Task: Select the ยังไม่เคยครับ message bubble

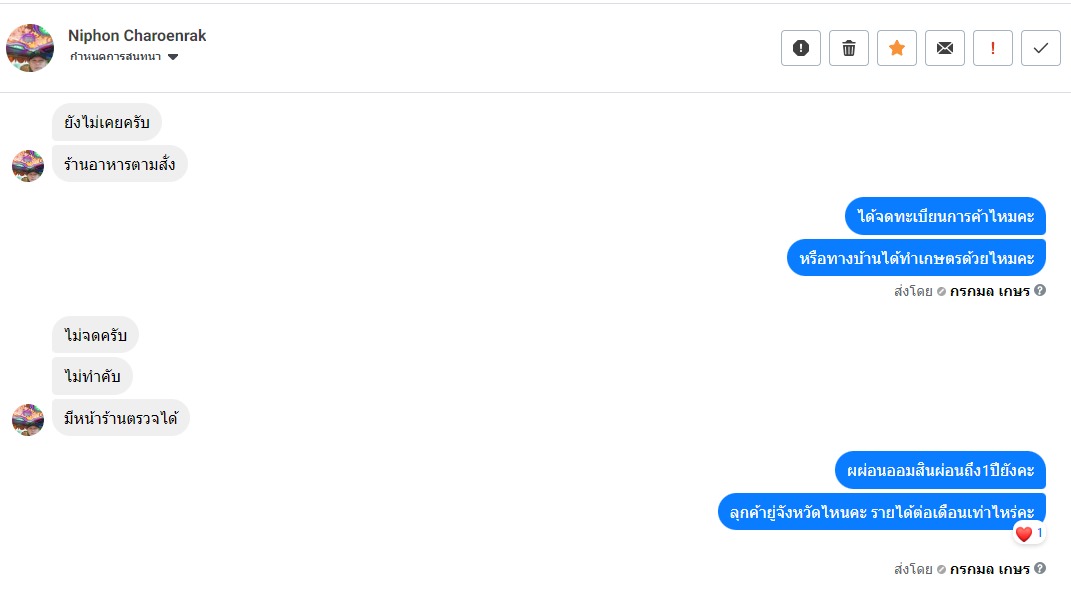Action: point(107,123)
